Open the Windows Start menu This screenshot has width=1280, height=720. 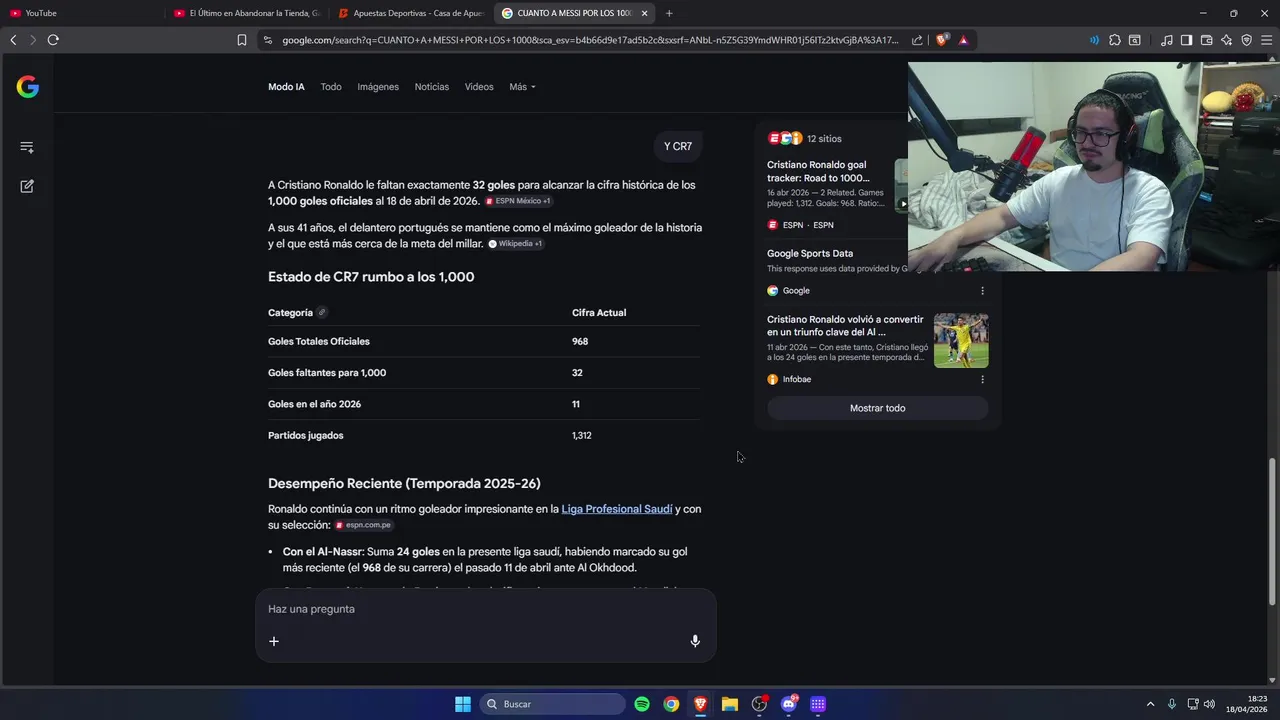(463, 704)
